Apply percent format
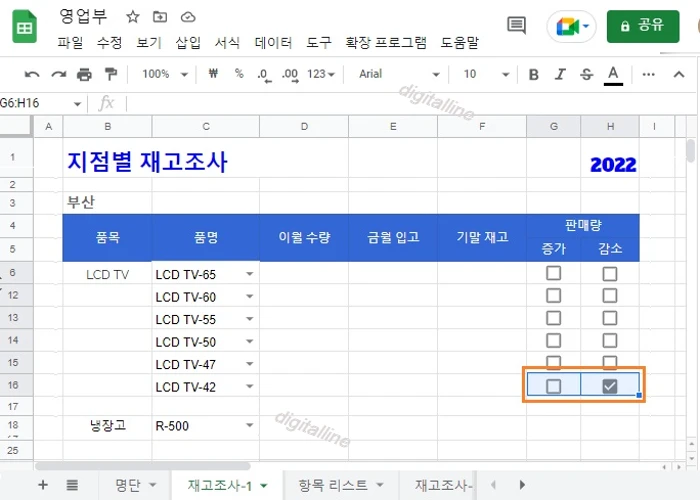 pos(239,73)
